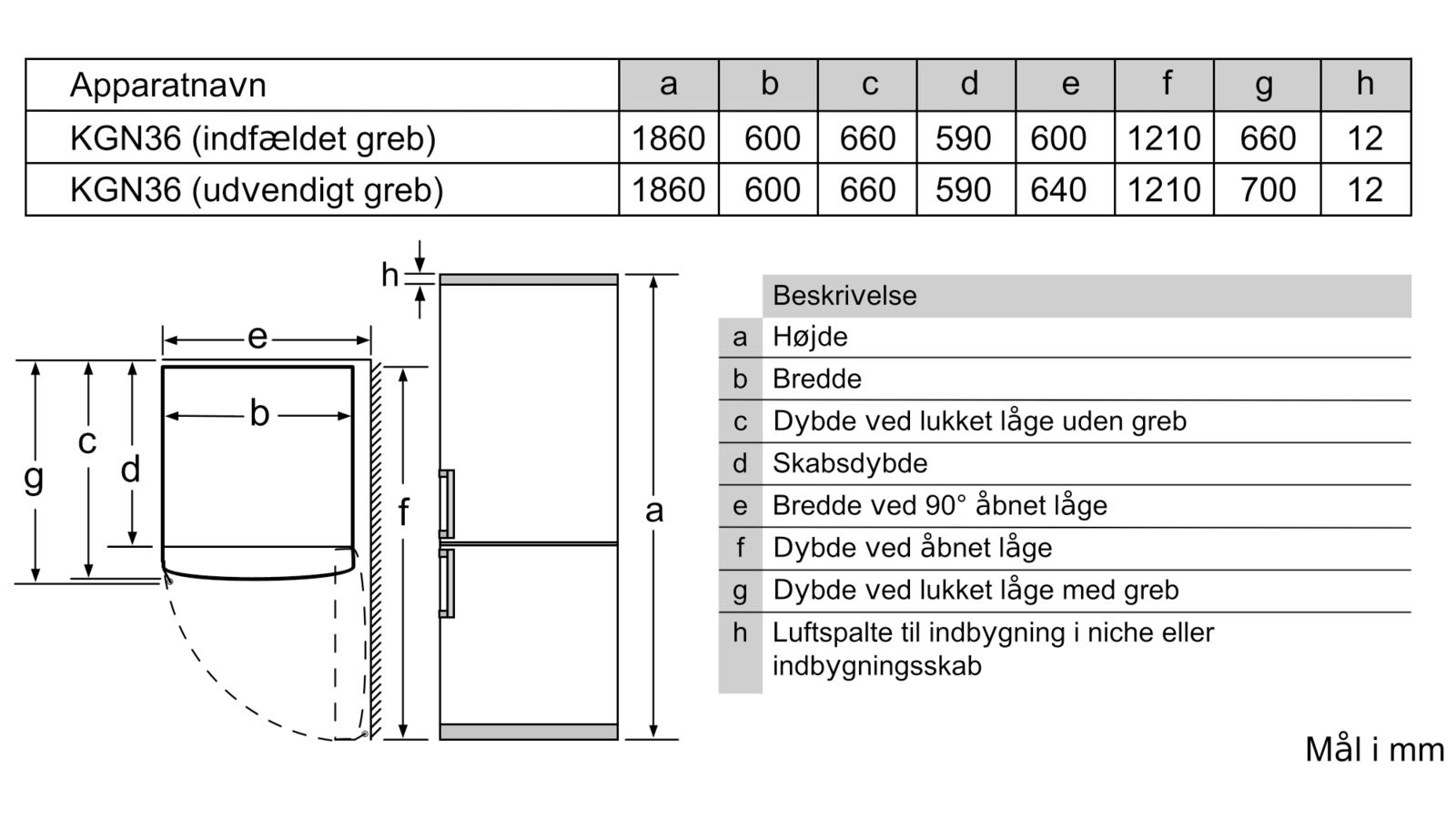Viewport: 1456px width, 819px height.
Task: Select column c value 660, udvendigt greb row
Action: [867, 190]
